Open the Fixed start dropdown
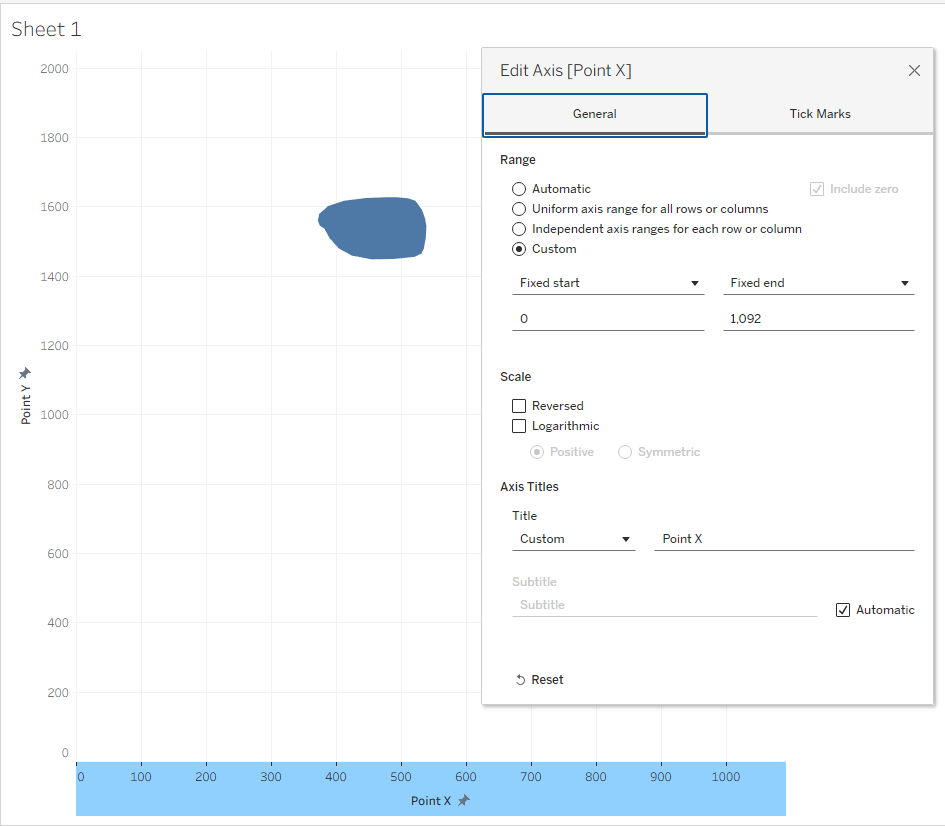Screen dimensions: 945x826 tap(608, 283)
